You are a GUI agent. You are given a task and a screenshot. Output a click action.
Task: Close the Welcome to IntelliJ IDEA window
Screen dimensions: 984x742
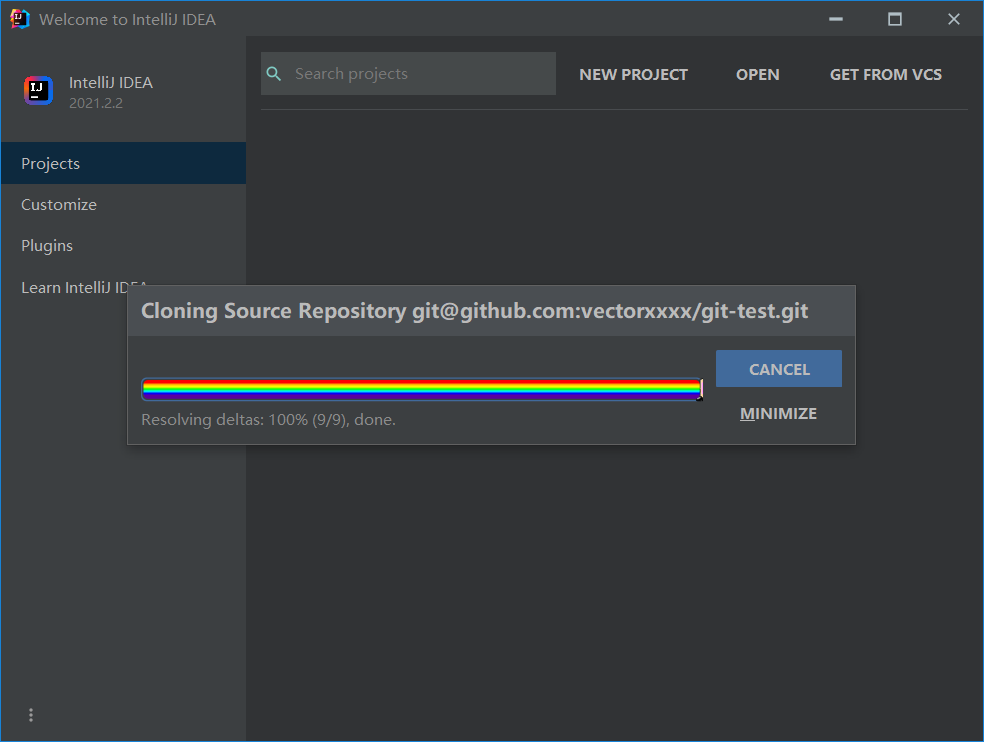(954, 19)
